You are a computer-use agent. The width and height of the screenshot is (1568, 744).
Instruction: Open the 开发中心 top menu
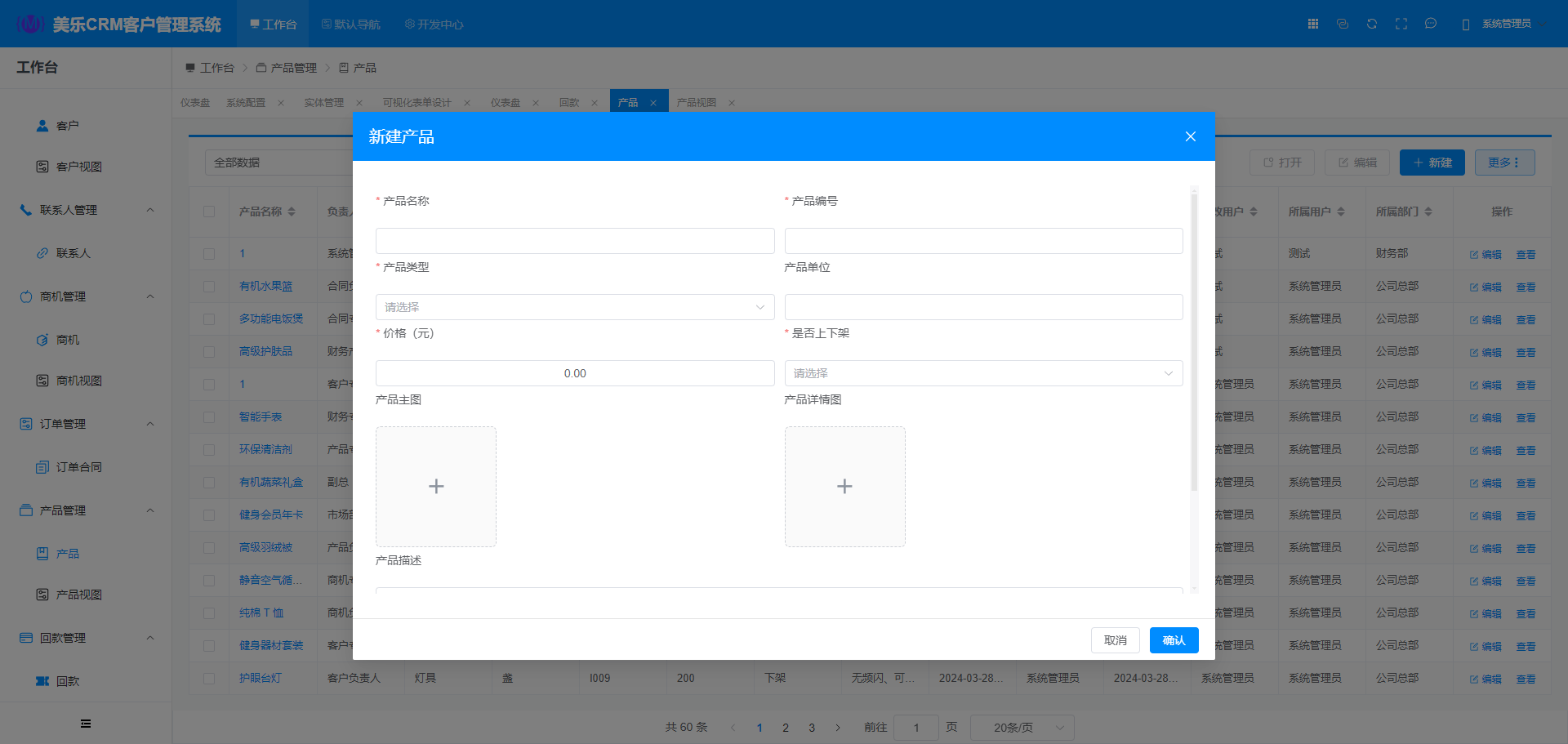click(x=434, y=25)
